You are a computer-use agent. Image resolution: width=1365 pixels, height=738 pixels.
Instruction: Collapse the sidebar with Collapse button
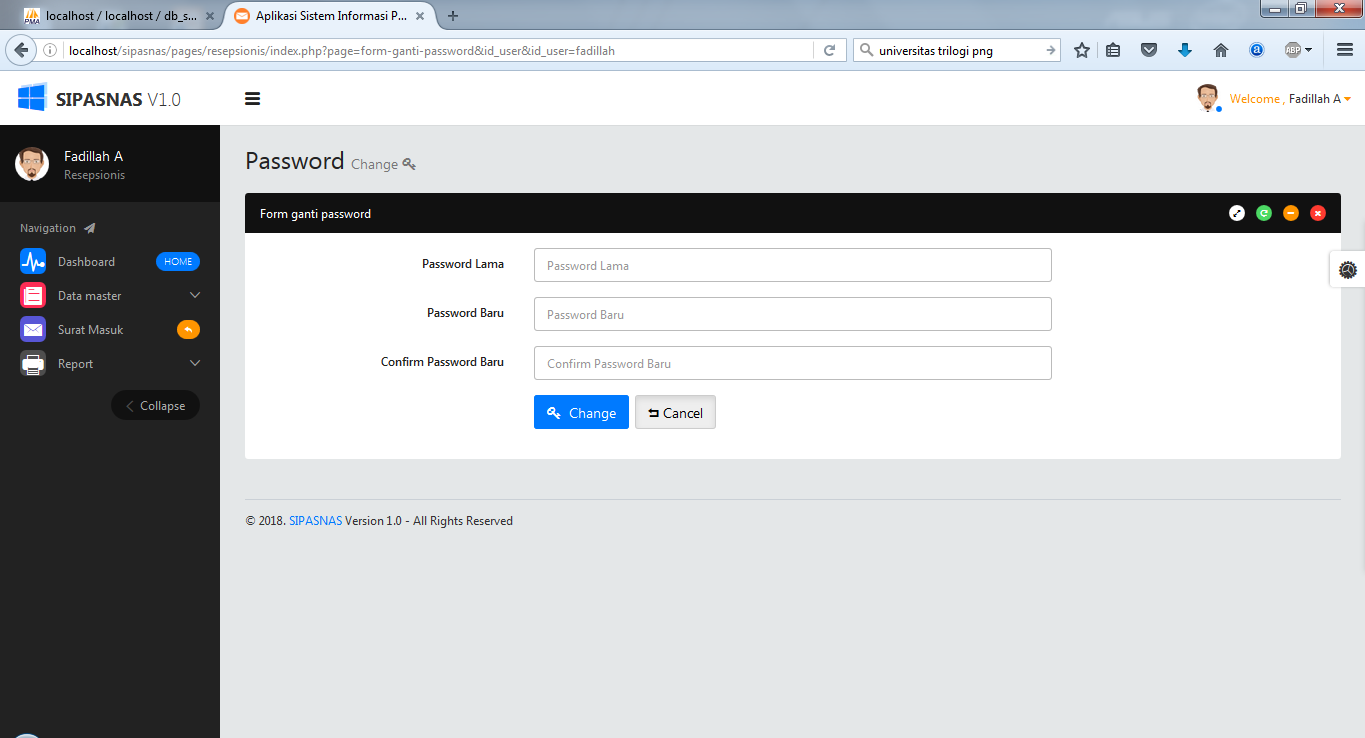pos(155,406)
